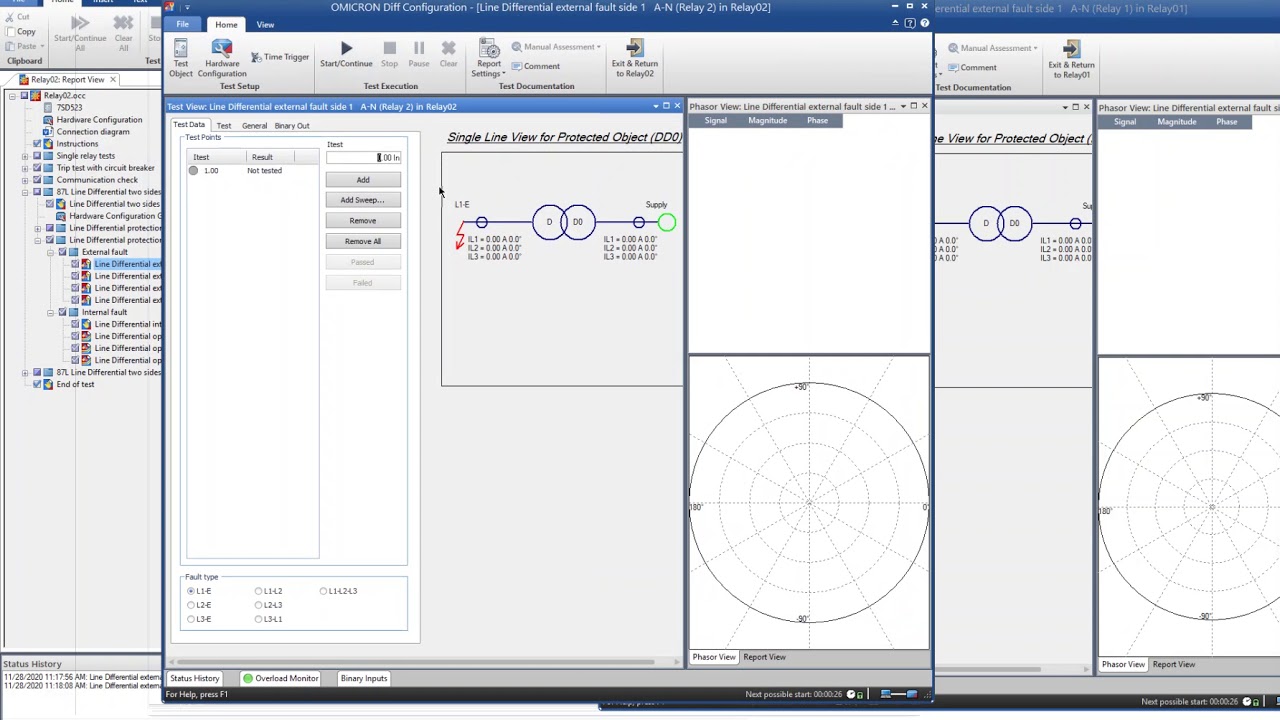The image size is (1280, 720).
Task: Open the Binary Out tab
Action: coord(292,126)
